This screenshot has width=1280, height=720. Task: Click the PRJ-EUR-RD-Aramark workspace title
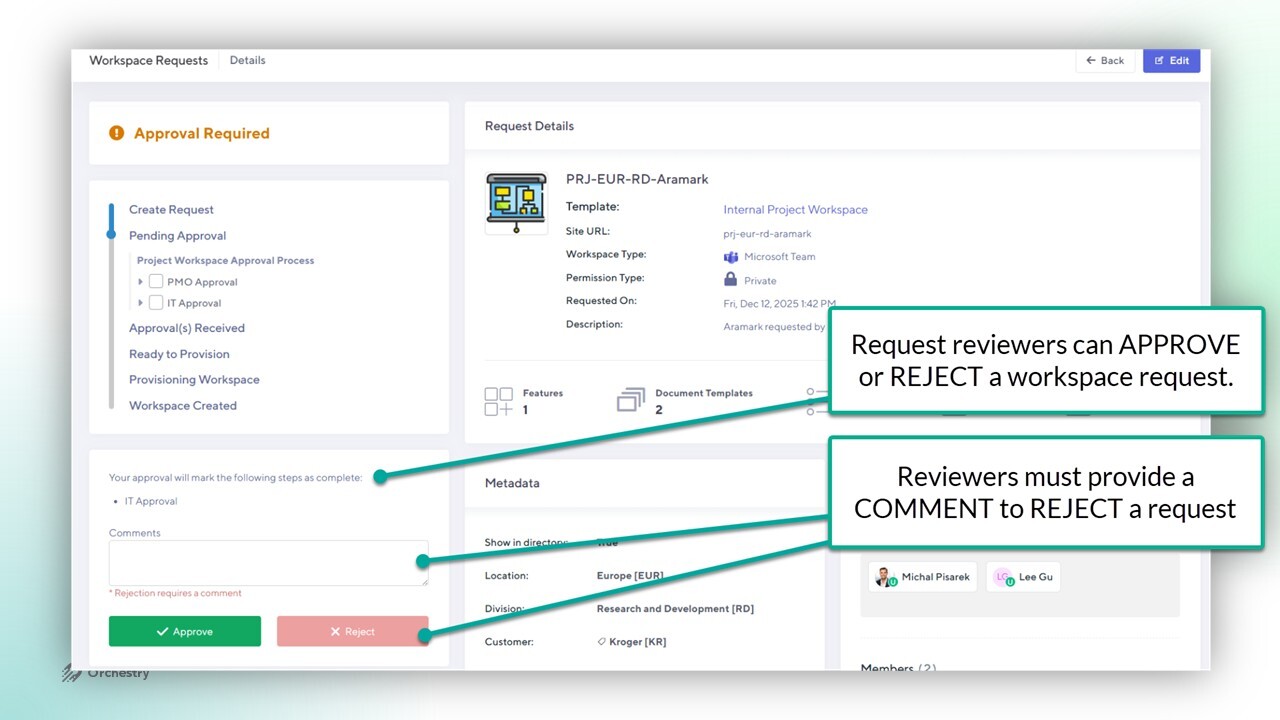(637, 180)
